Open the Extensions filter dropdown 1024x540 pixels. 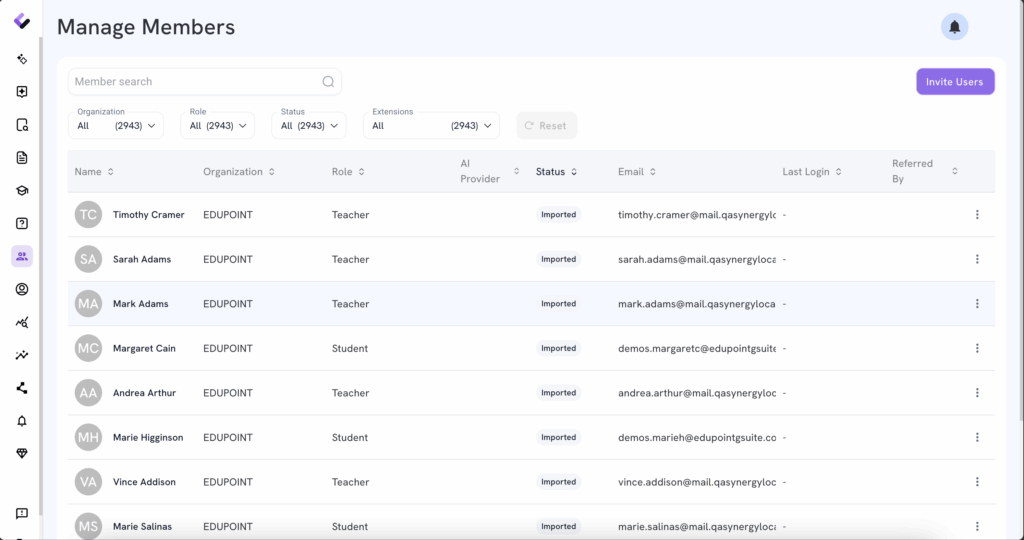click(x=431, y=126)
